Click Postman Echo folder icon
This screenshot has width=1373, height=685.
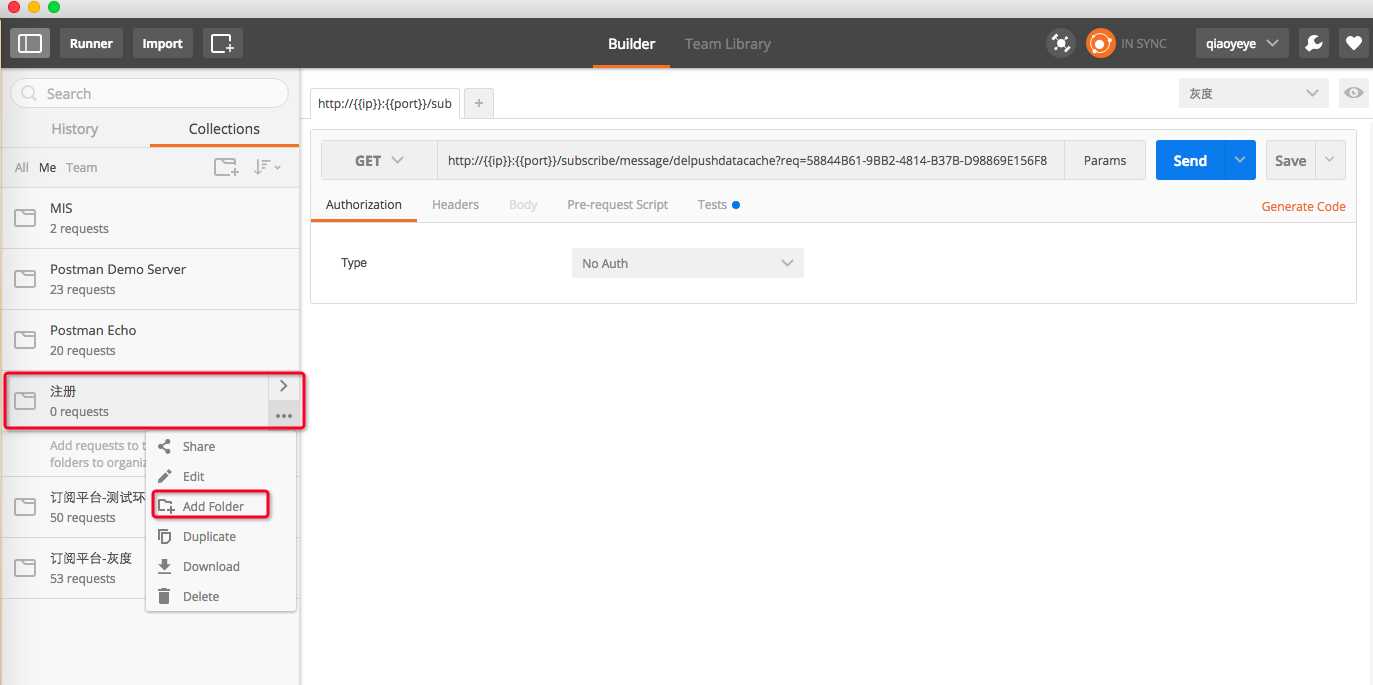(25, 340)
